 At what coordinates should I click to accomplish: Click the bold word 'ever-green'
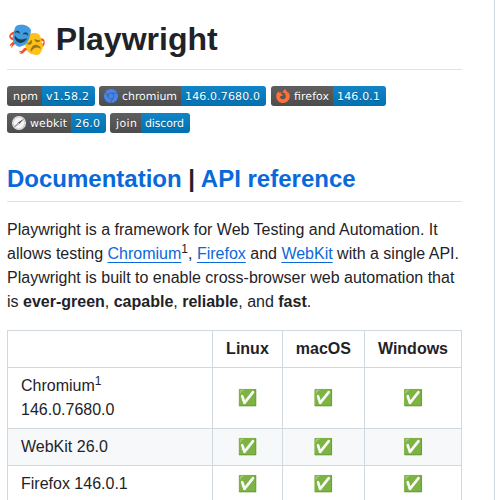click(64, 302)
